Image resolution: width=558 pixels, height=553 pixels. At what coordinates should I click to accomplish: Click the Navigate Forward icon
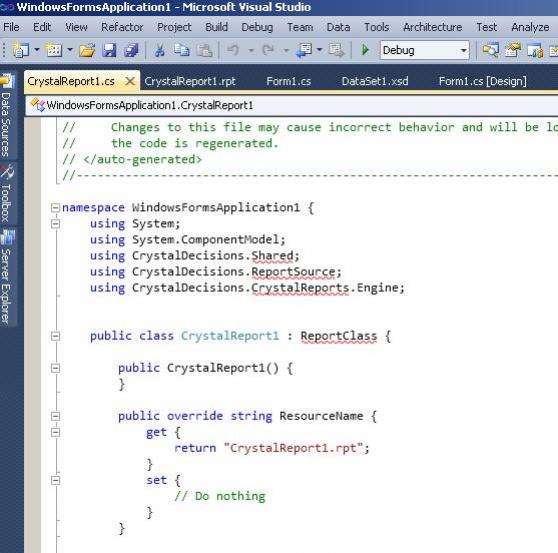[x=336, y=50]
